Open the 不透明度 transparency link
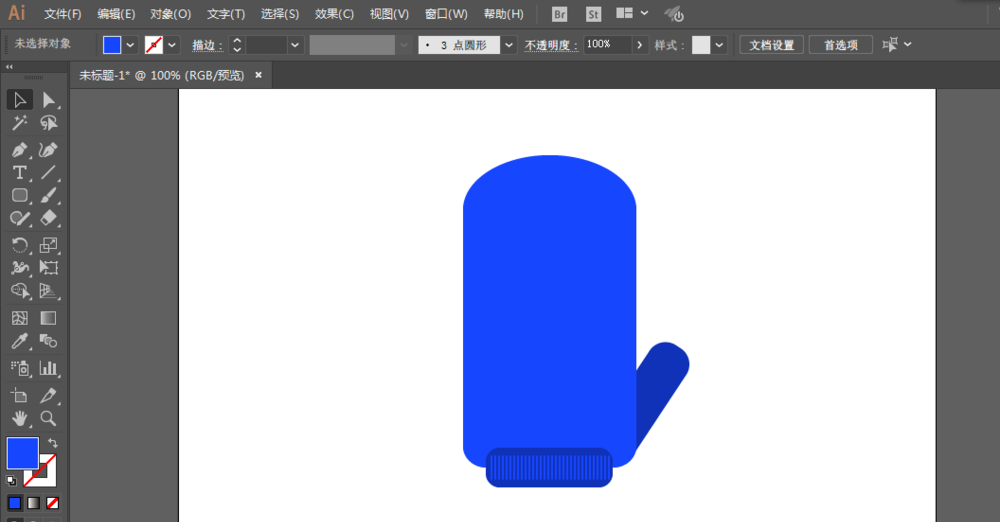 click(x=551, y=45)
